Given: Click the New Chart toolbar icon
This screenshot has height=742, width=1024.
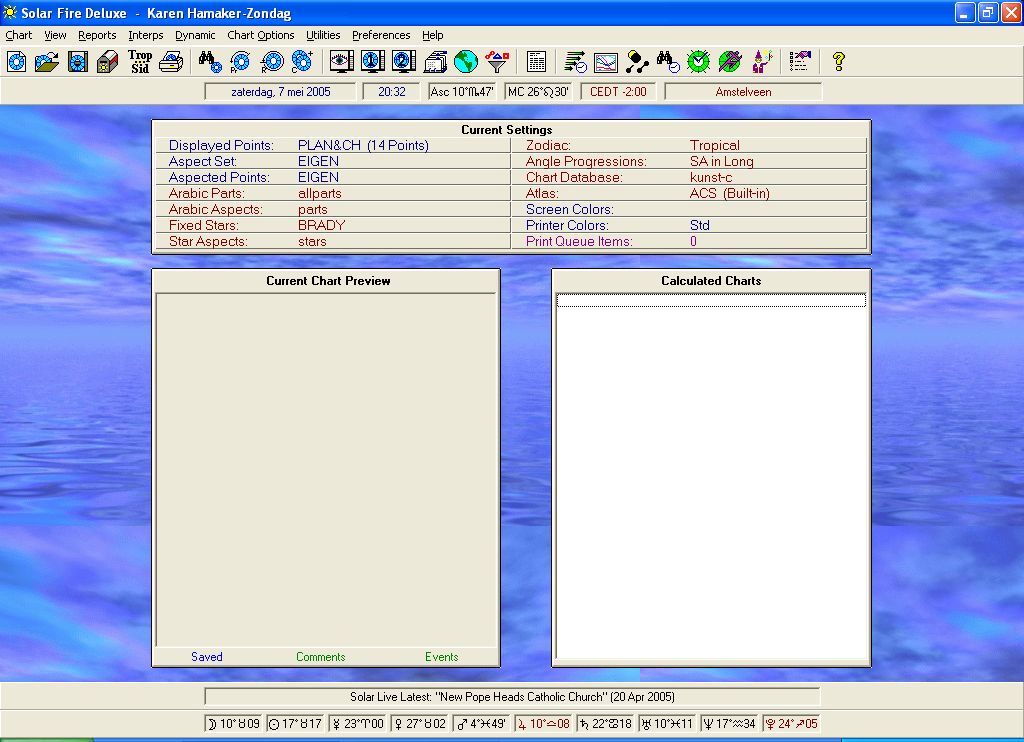Looking at the screenshot, I should (x=17, y=62).
